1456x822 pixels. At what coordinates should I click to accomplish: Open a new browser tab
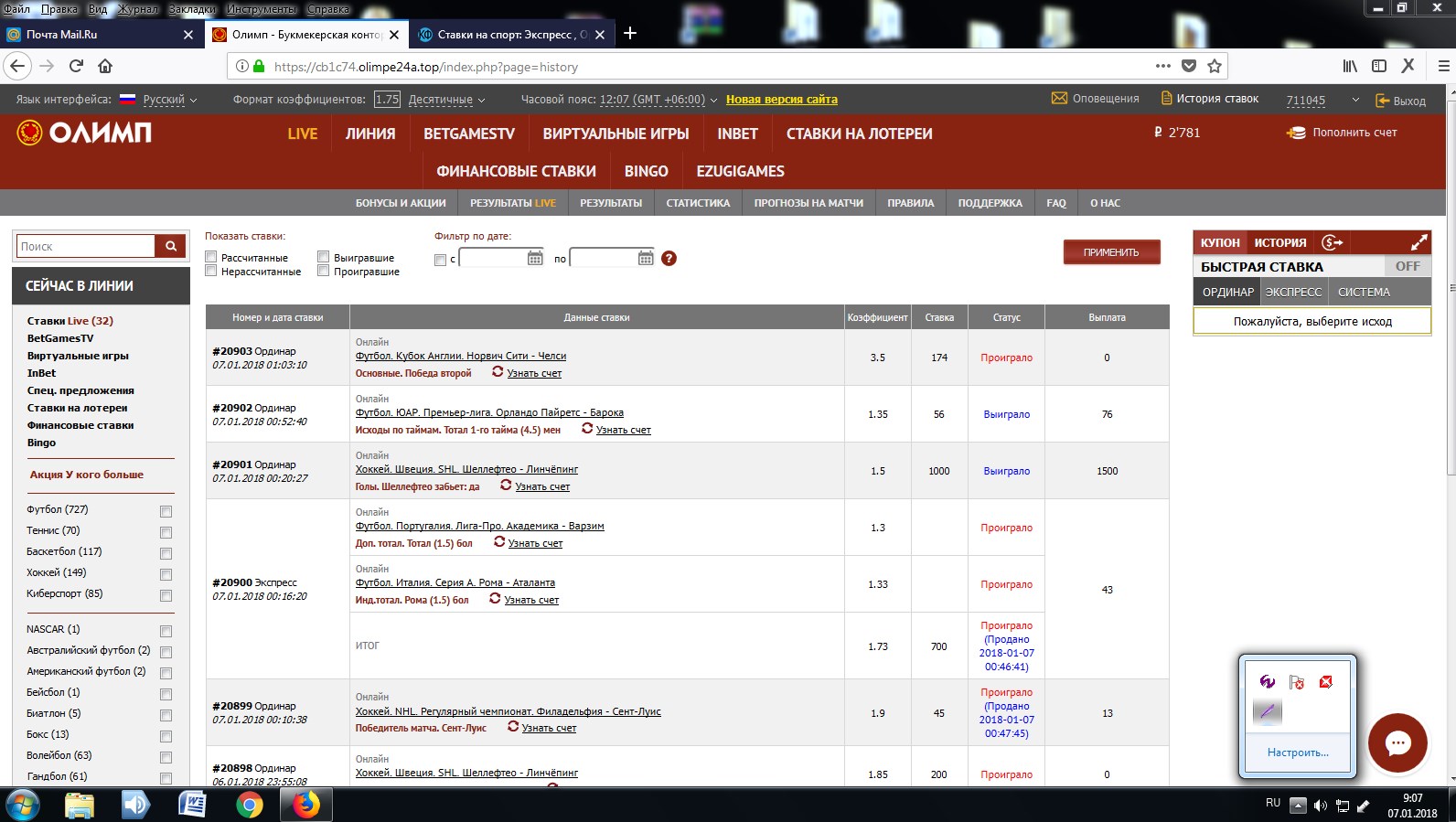(630, 34)
